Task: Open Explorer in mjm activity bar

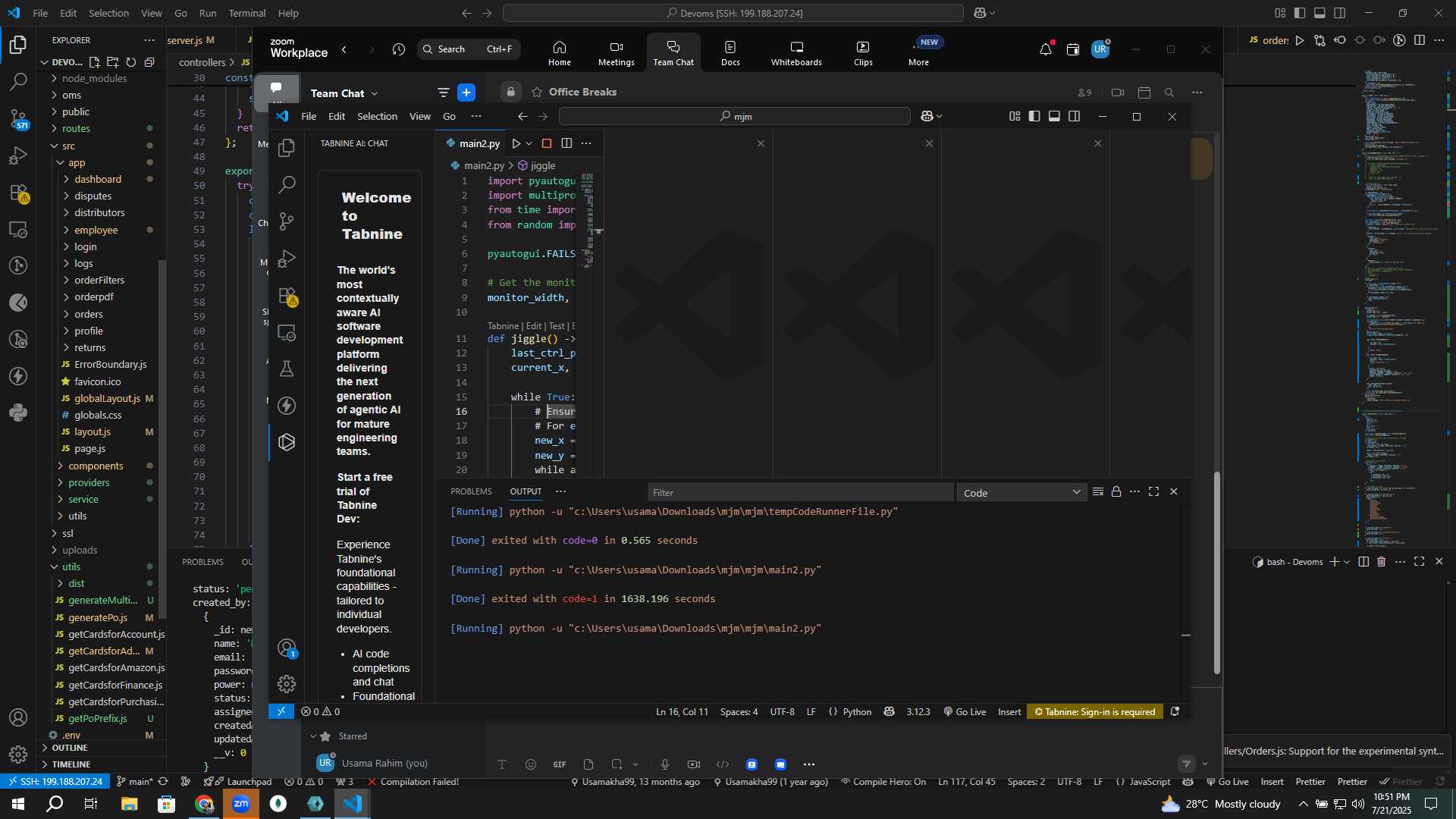Action: 287,148
